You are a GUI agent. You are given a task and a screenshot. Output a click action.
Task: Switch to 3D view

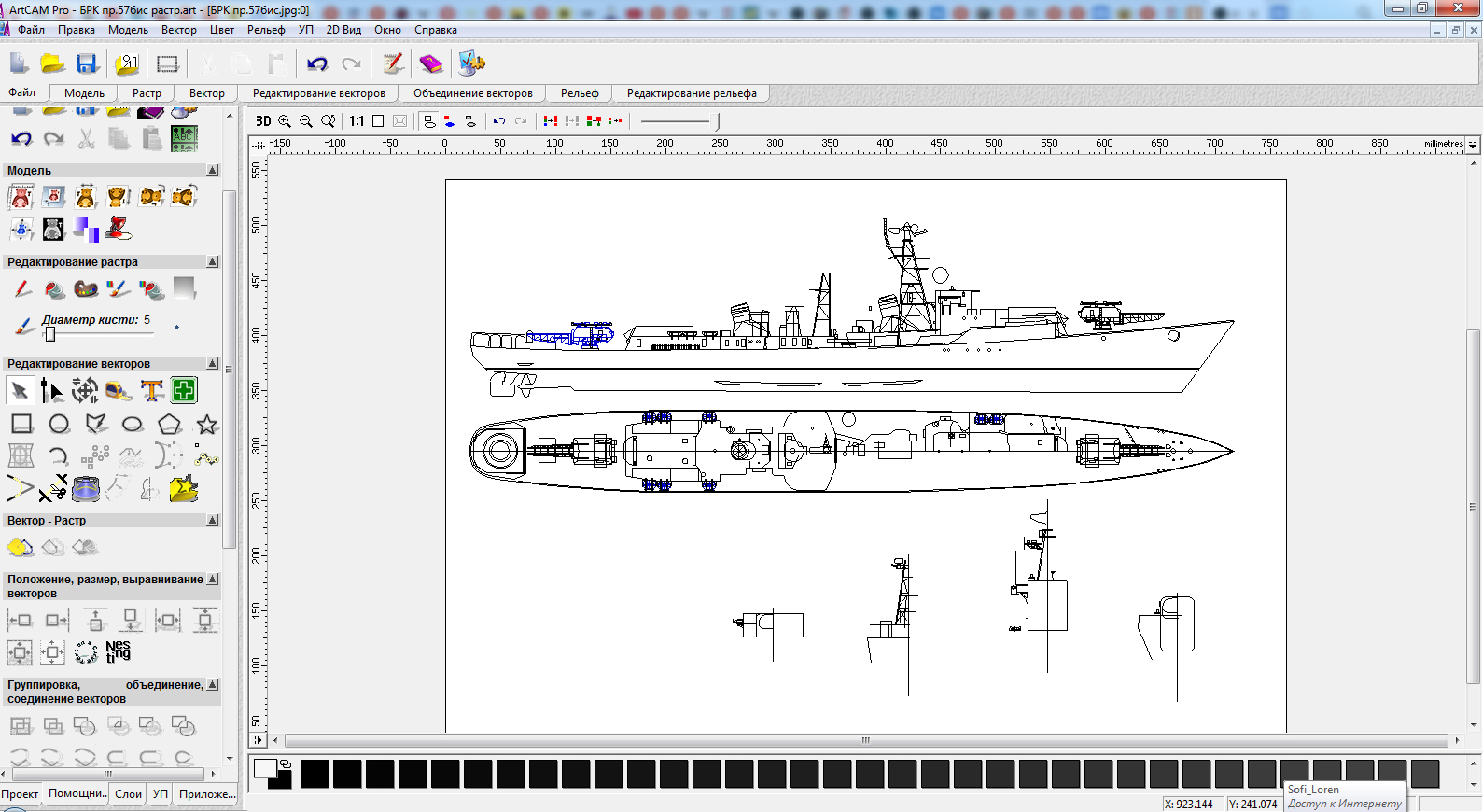pos(263,121)
